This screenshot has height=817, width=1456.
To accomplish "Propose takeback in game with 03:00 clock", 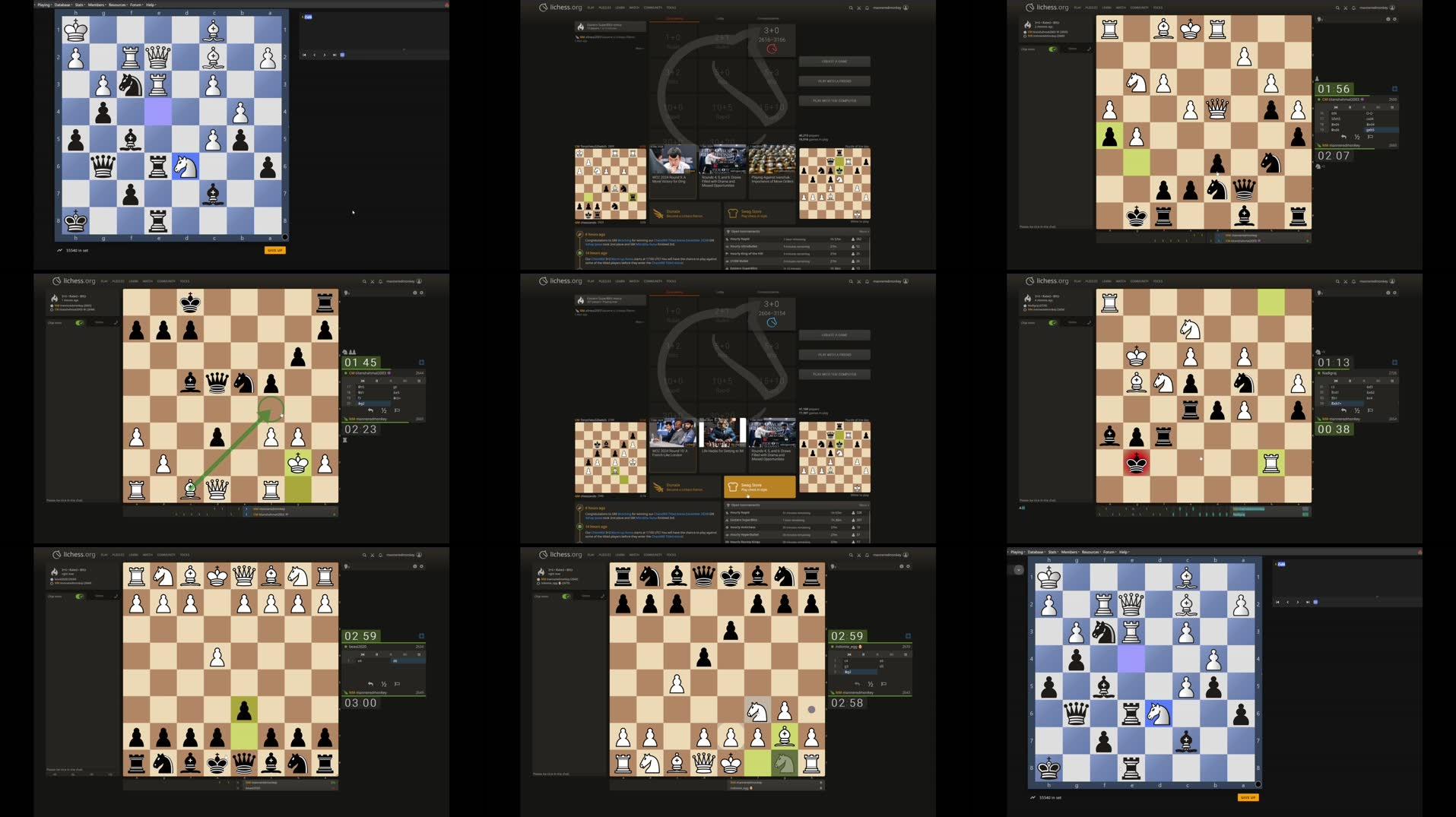I will (x=370, y=684).
